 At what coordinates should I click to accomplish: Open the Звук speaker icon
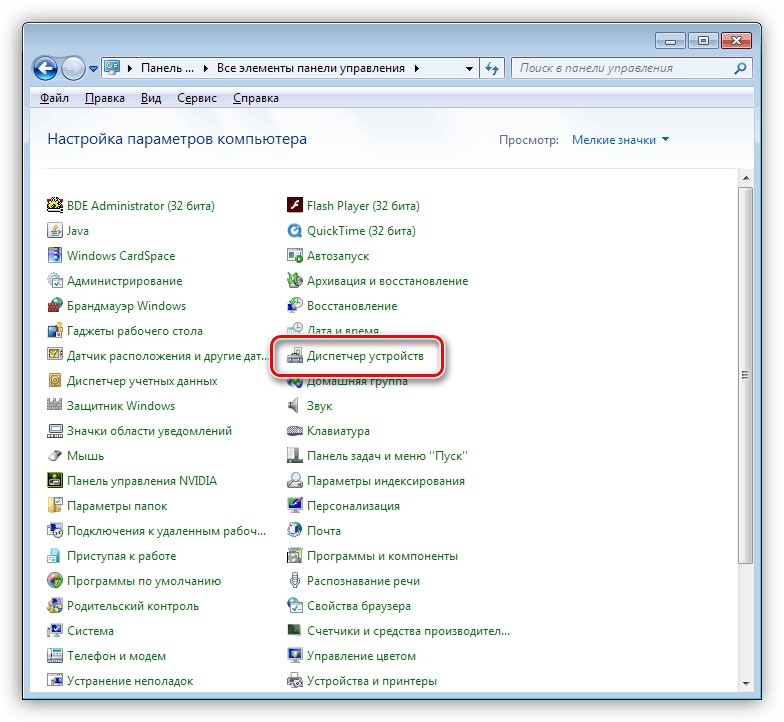coord(294,406)
